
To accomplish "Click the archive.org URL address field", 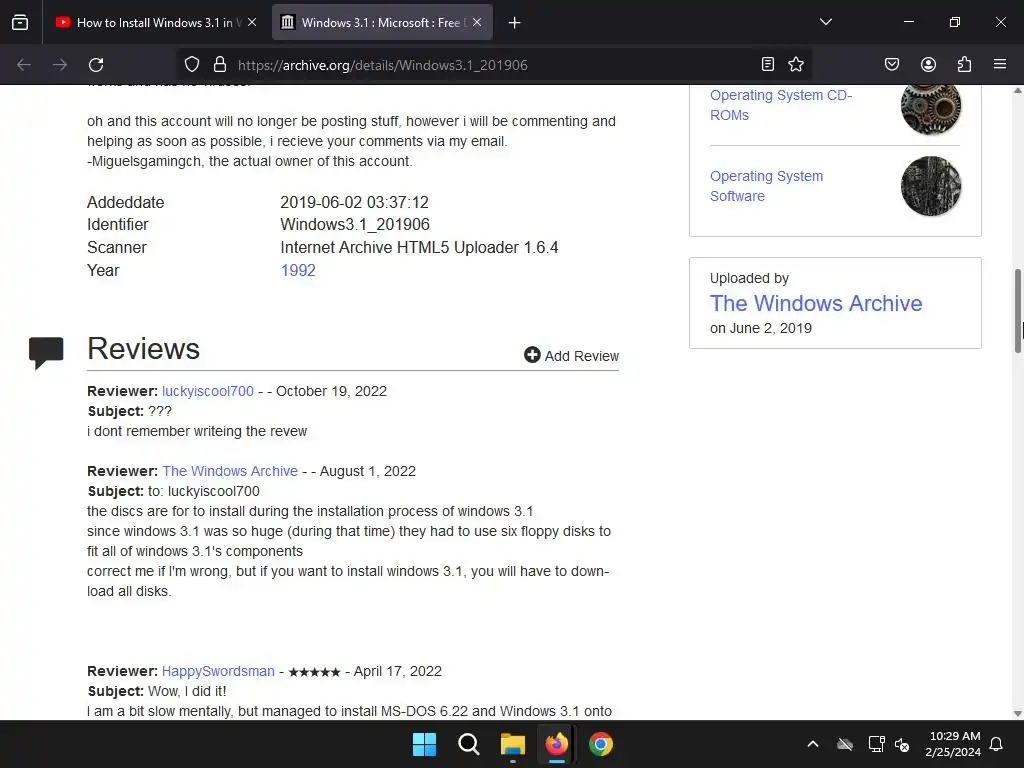I will pyautogui.click(x=493, y=65).
